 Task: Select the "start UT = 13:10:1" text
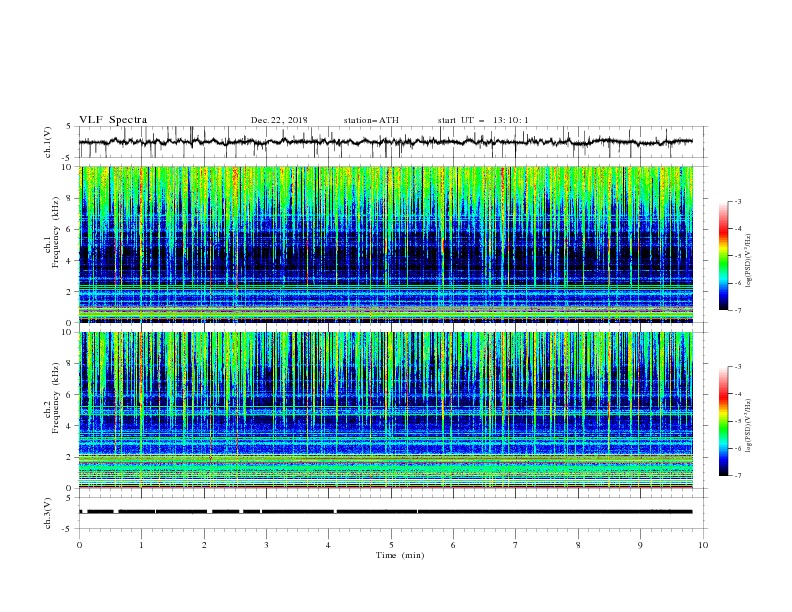coord(483,120)
